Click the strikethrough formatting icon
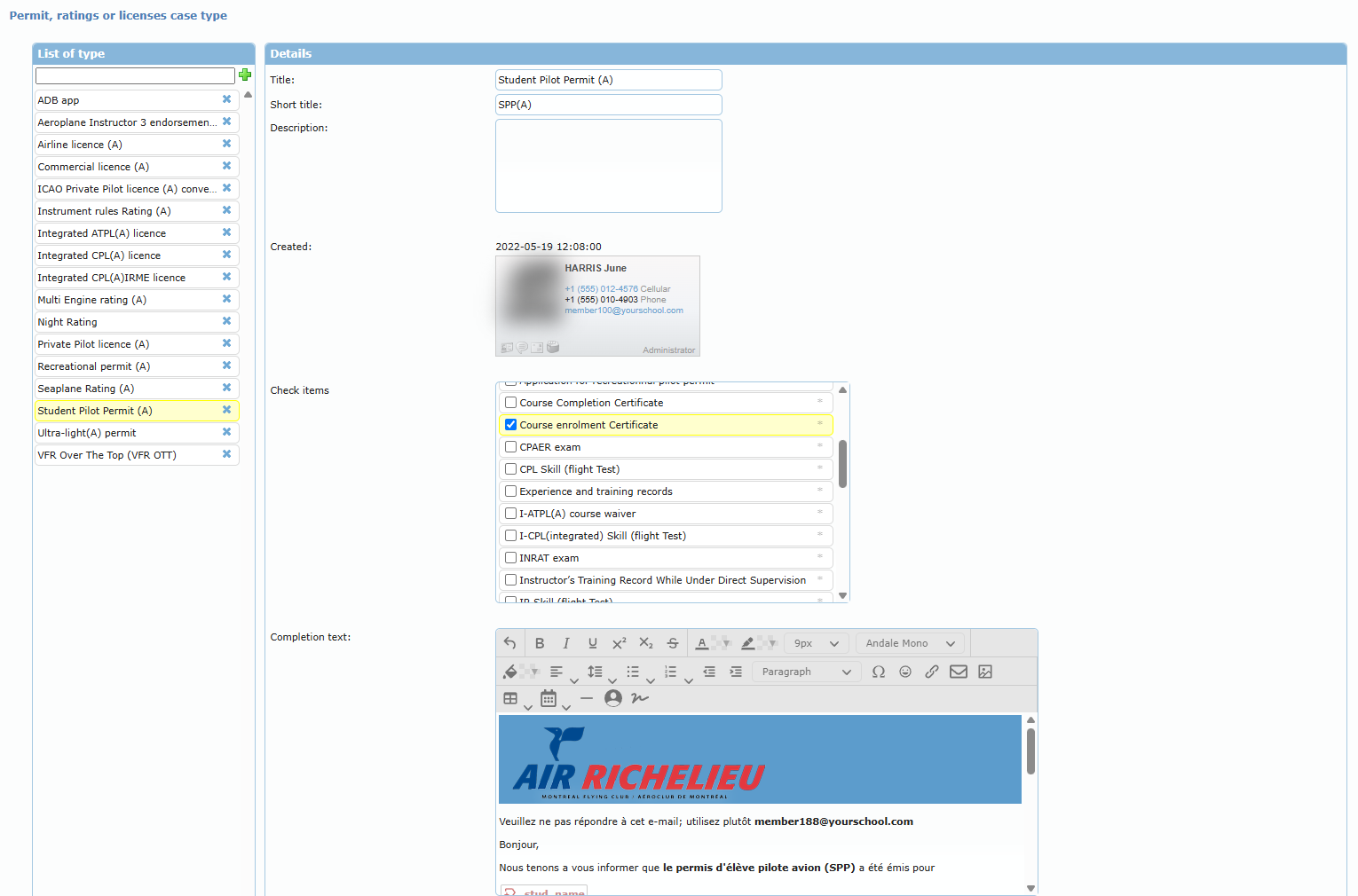Viewport: 1358px width, 896px height. [x=673, y=643]
